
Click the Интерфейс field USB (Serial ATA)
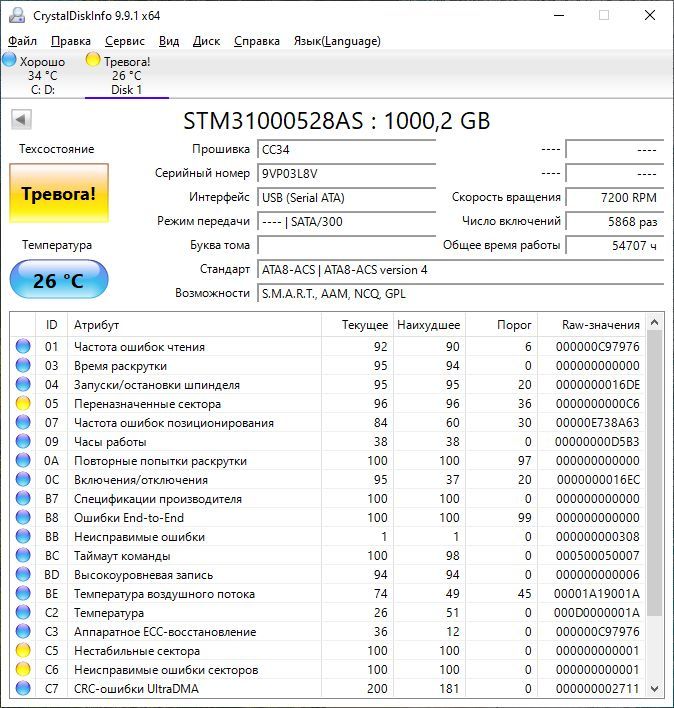347,197
